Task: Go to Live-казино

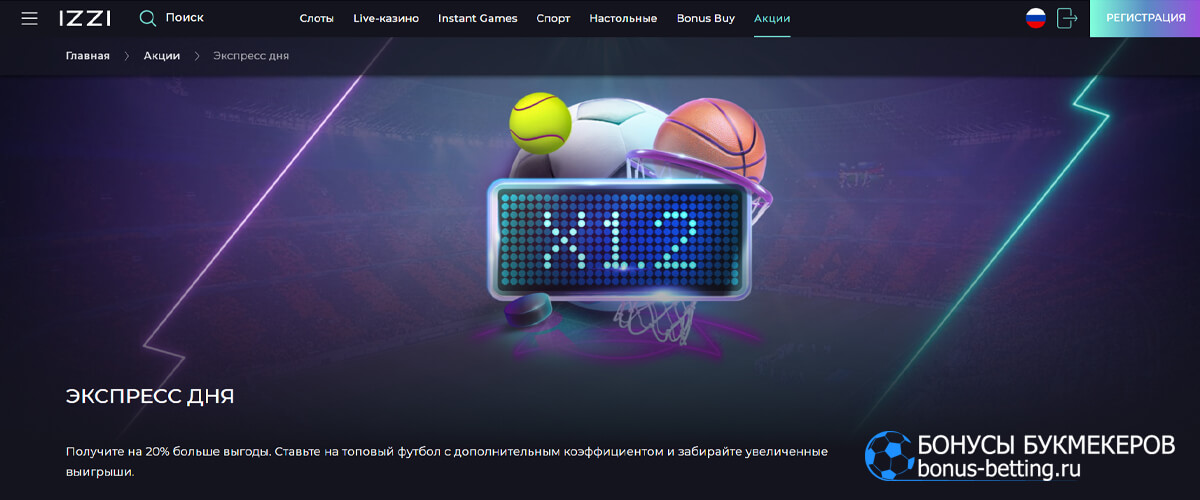Action: (386, 18)
